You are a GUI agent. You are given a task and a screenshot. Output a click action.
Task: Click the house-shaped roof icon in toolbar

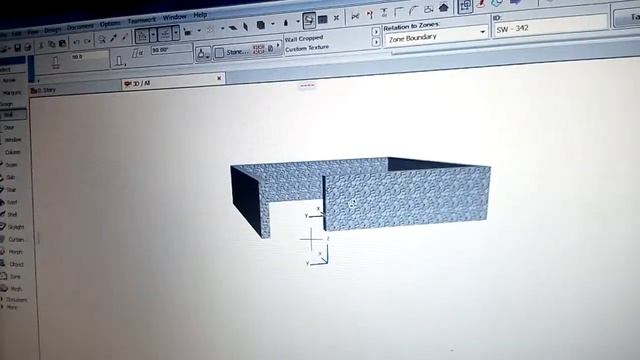[444, 7]
